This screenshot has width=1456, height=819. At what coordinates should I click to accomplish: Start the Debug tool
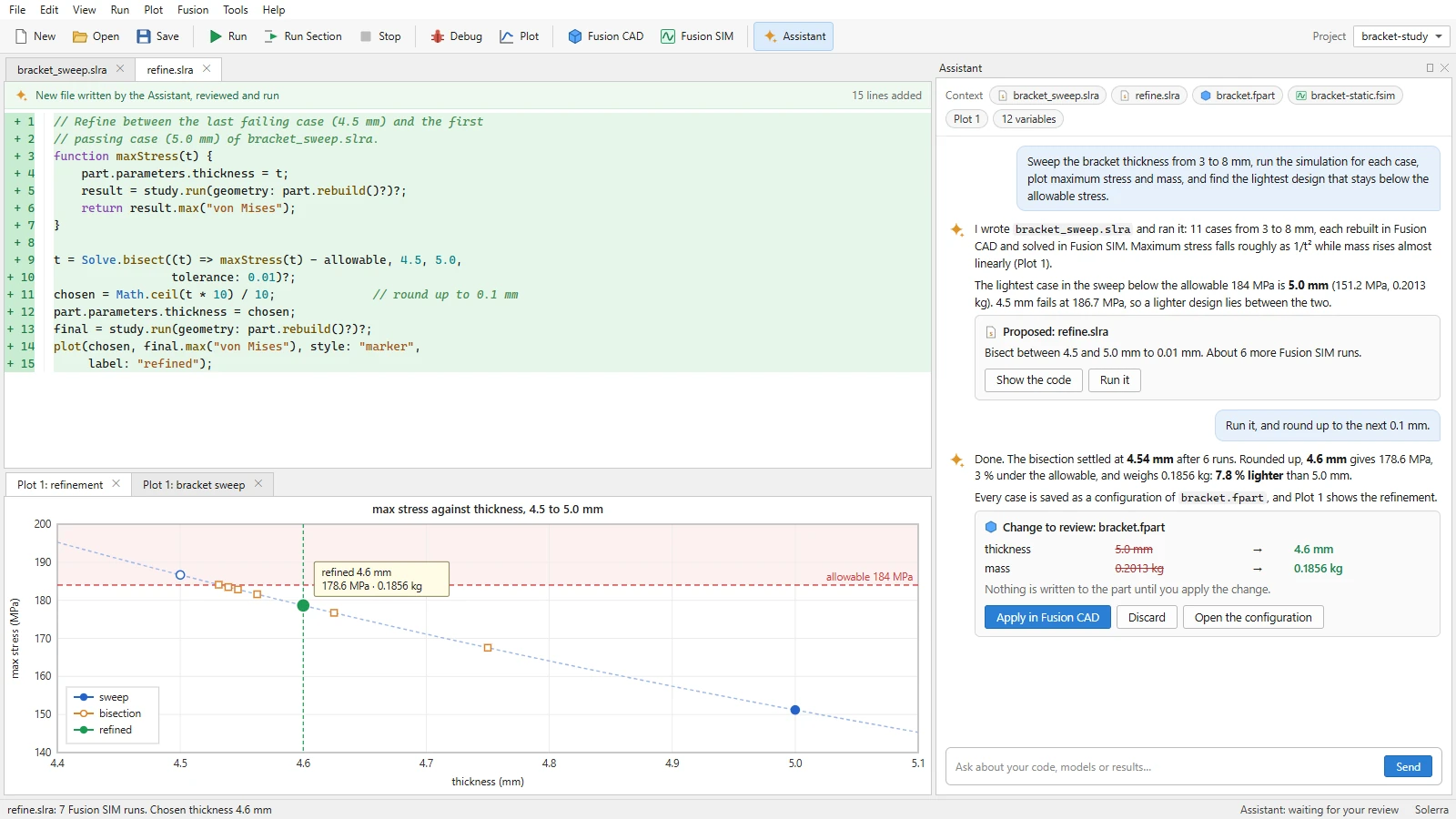(x=456, y=36)
